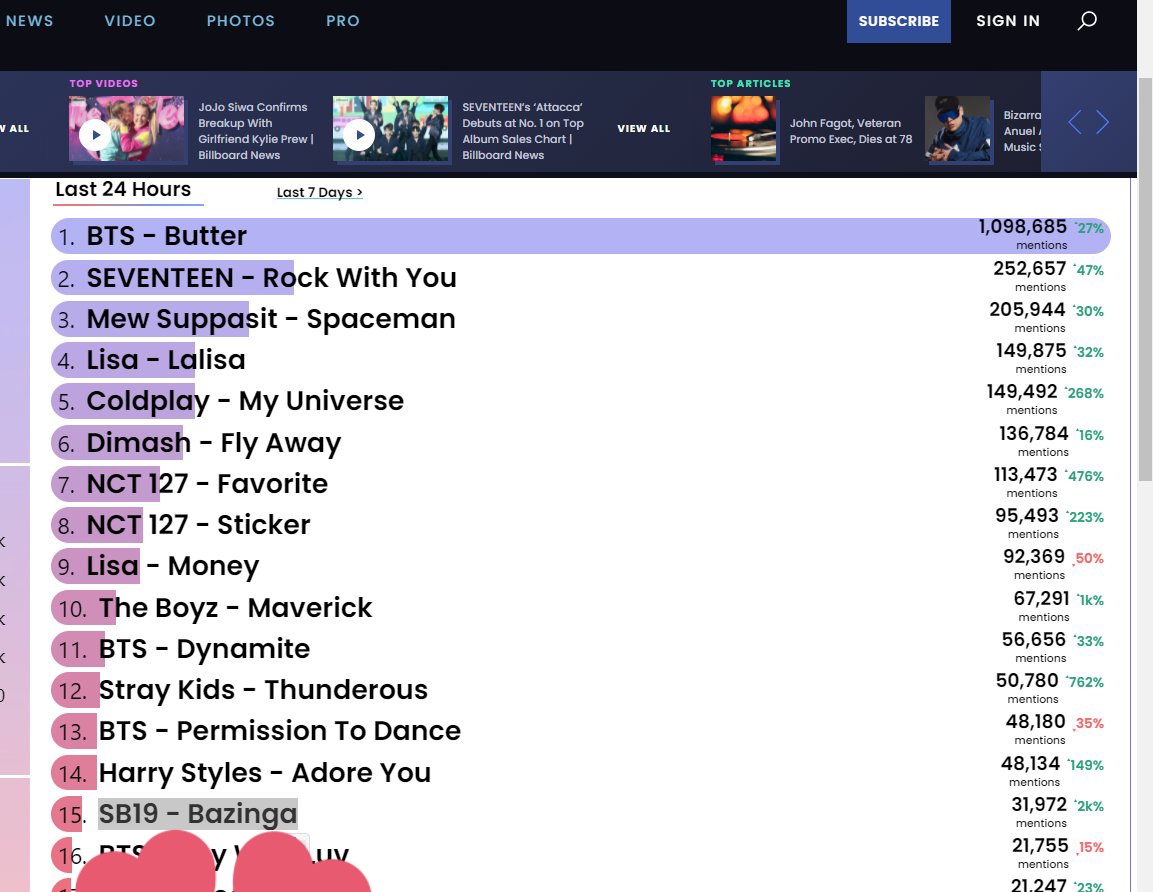Image resolution: width=1153 pixels, height=892 pixels.
Task: Open John Fagot, Veteran Promo Exec headline
Action: [x=851, y=131]
